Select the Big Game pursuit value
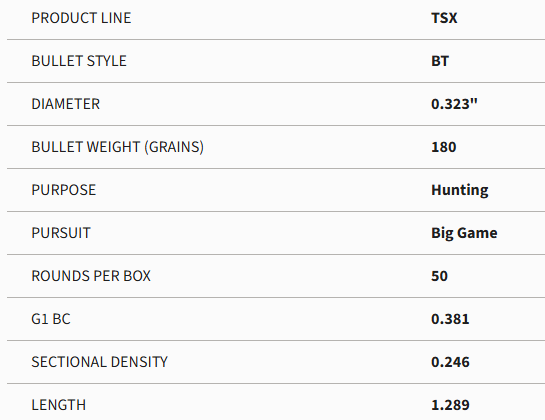This screenshot has height=420, width=545. point(464,233)
